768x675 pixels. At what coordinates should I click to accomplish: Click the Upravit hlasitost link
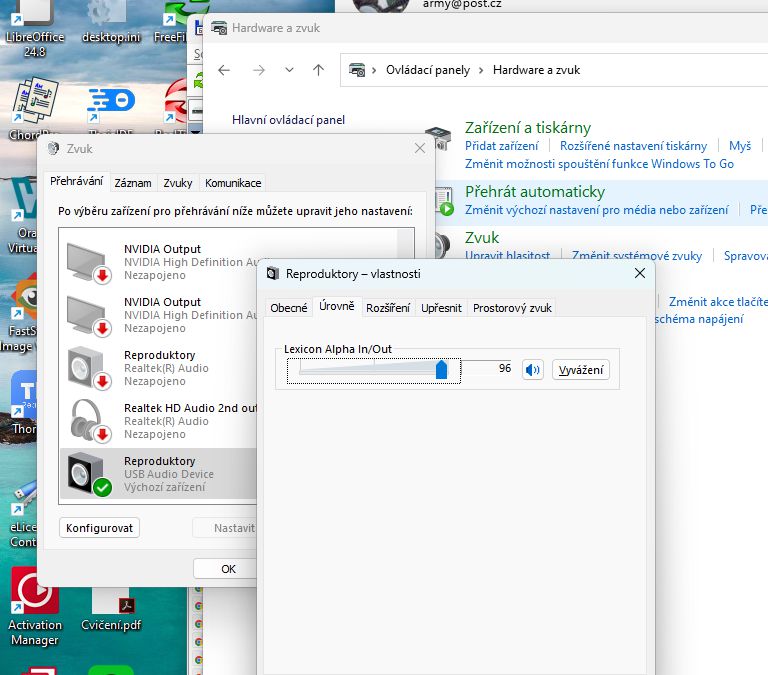507,256
